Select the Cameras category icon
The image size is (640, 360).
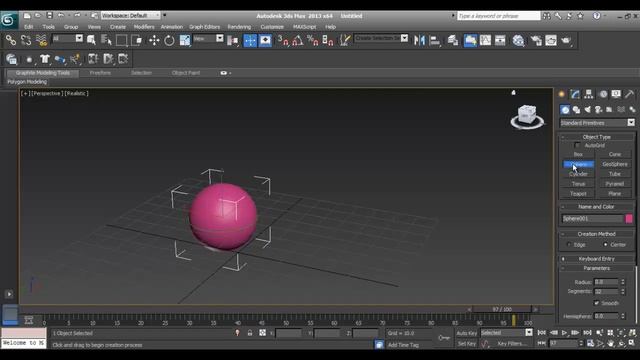[x=598, y=109]
